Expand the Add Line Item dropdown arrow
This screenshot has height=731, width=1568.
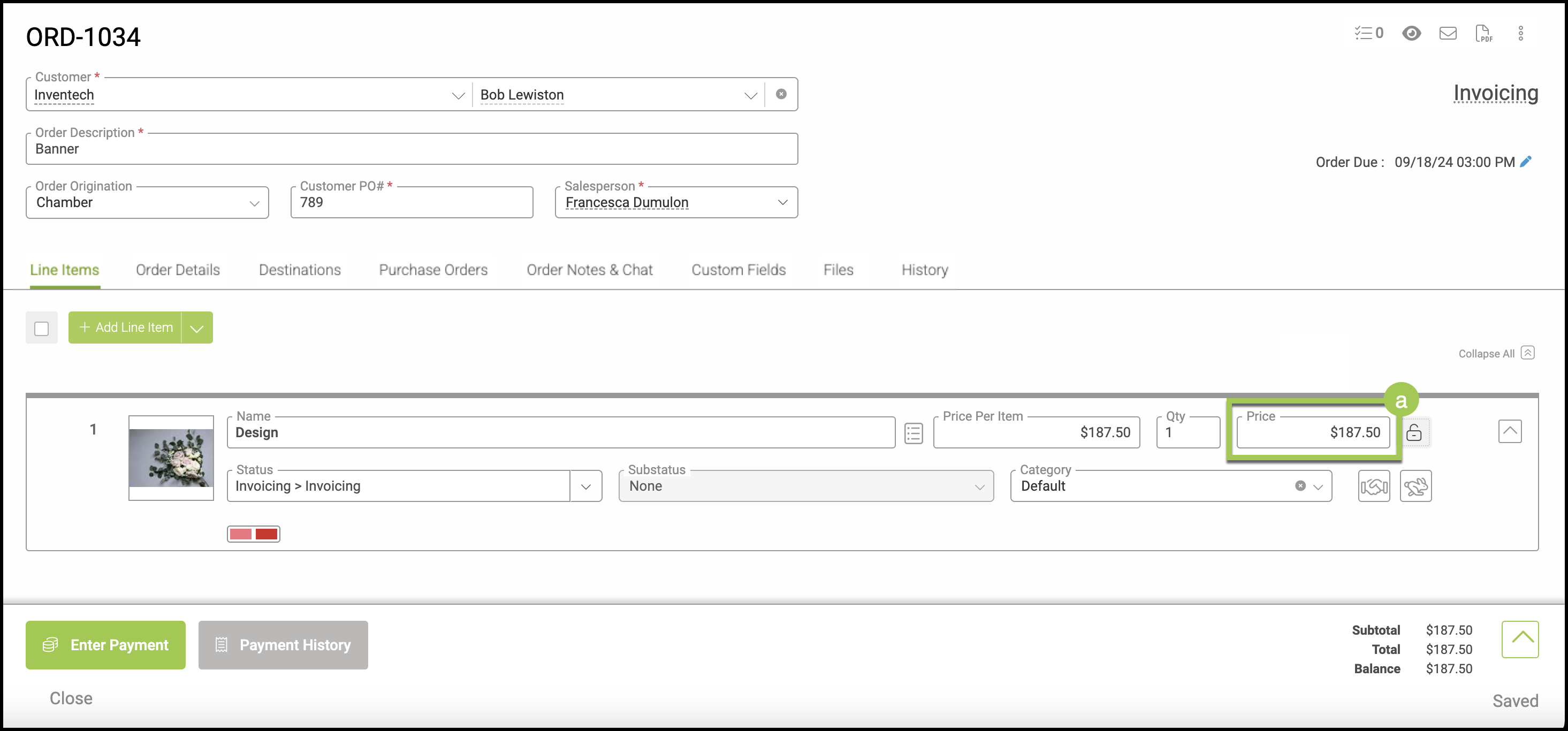point(196,328)
